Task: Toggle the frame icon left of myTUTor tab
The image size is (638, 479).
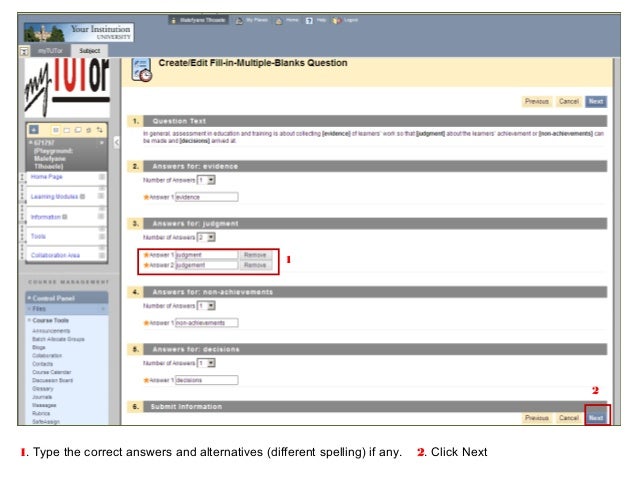Action: coord(24,51)
